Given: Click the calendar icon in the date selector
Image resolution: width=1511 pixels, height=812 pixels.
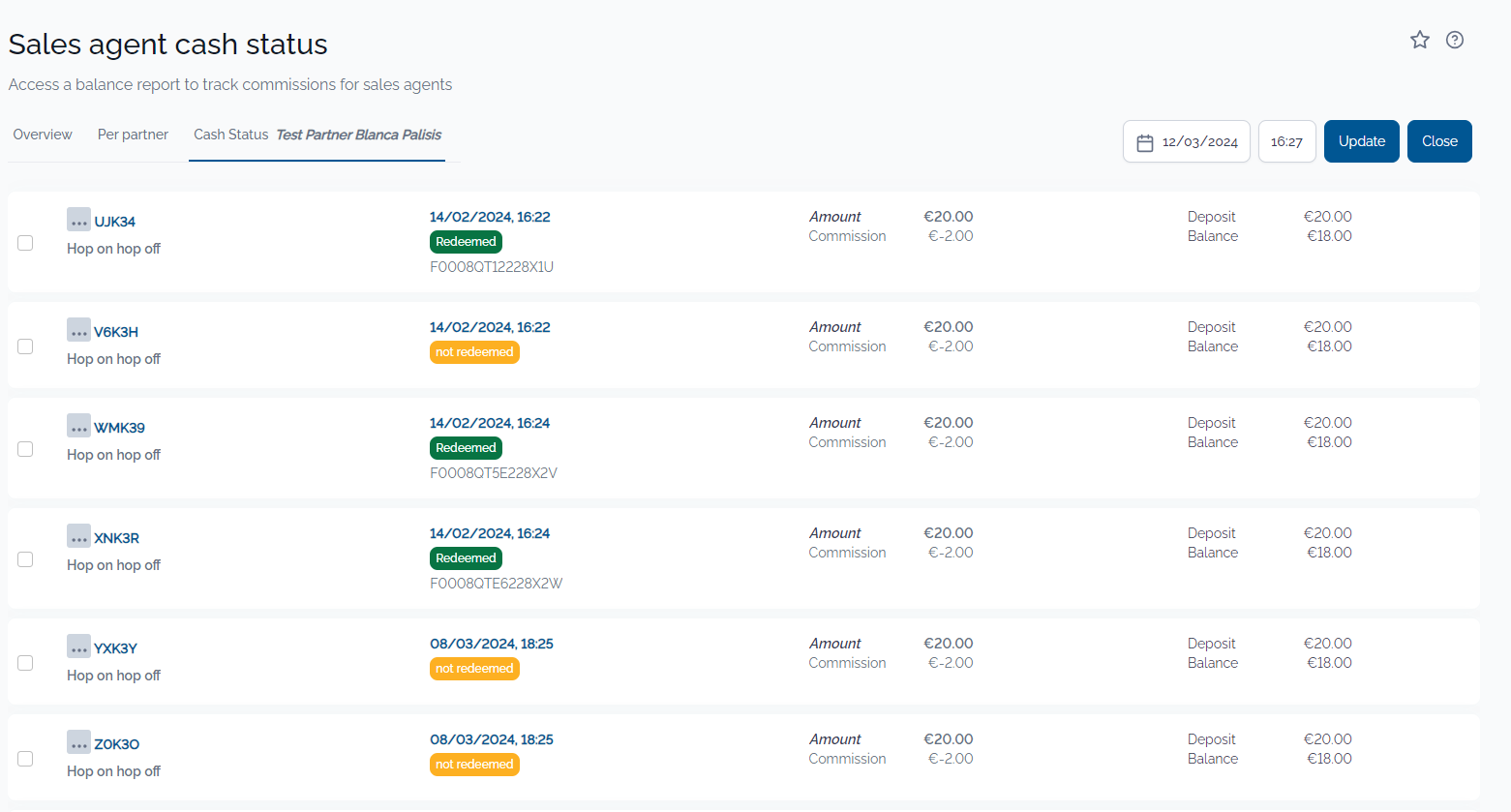Looking at the screenshot, I should pyautogui.click(x=1144, y=141).
